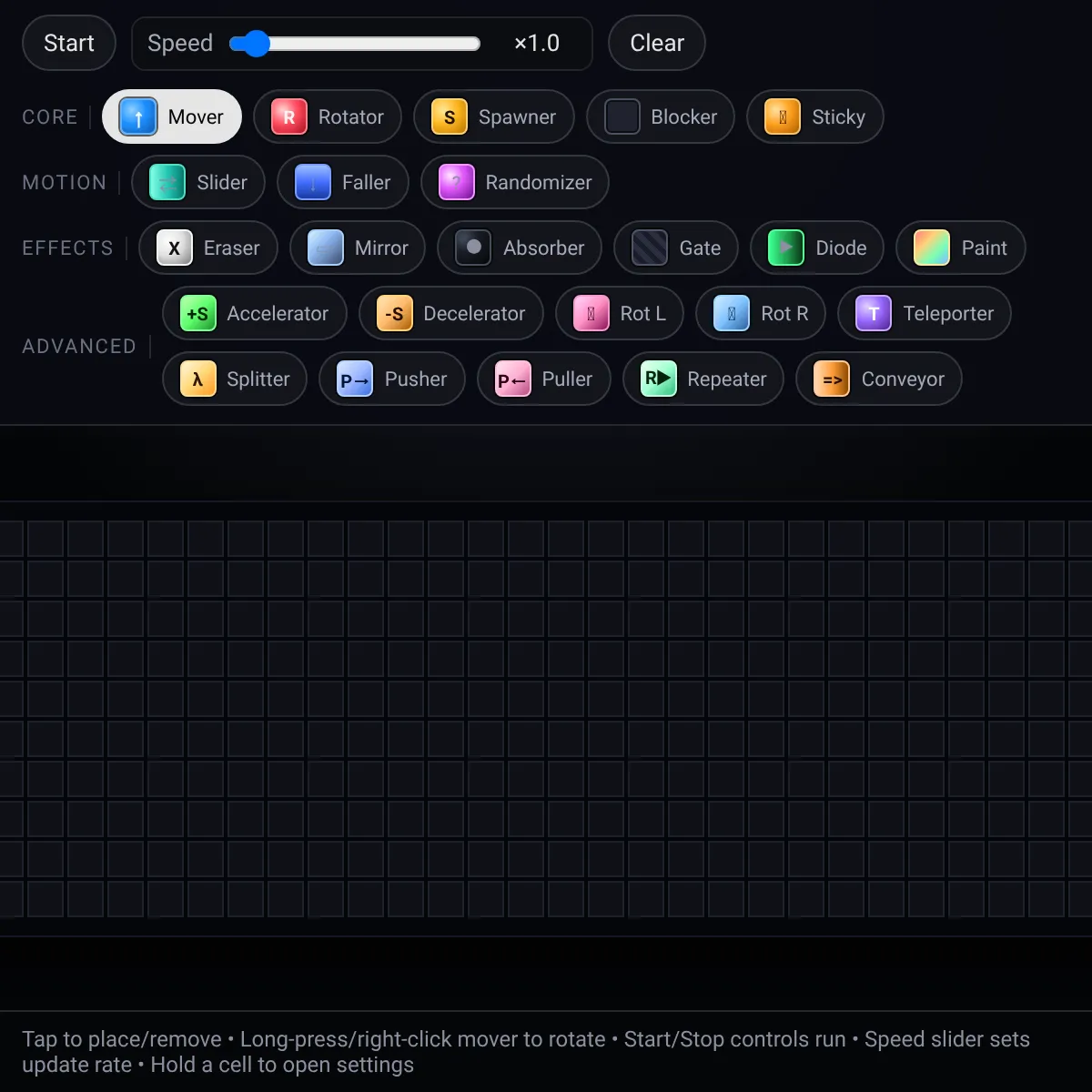This screenshot has width=1092, height=1092.
Task: Click the Start simulation button
Action: pos(69,43)
